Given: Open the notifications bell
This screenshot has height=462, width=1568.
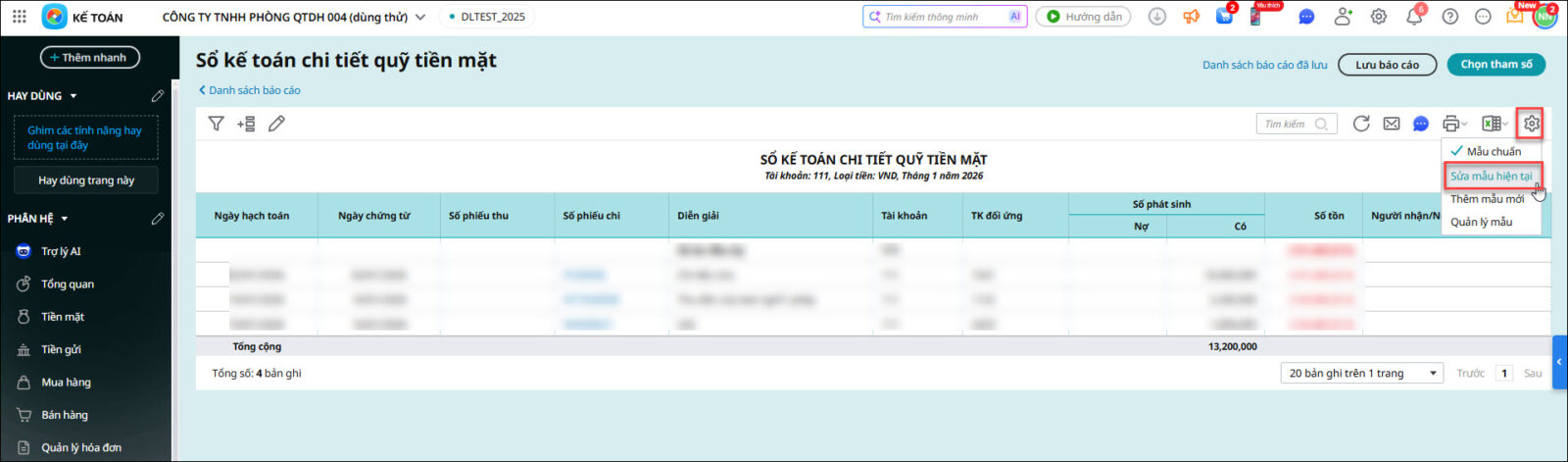Looking at the screenshot, I should 1414,17.
